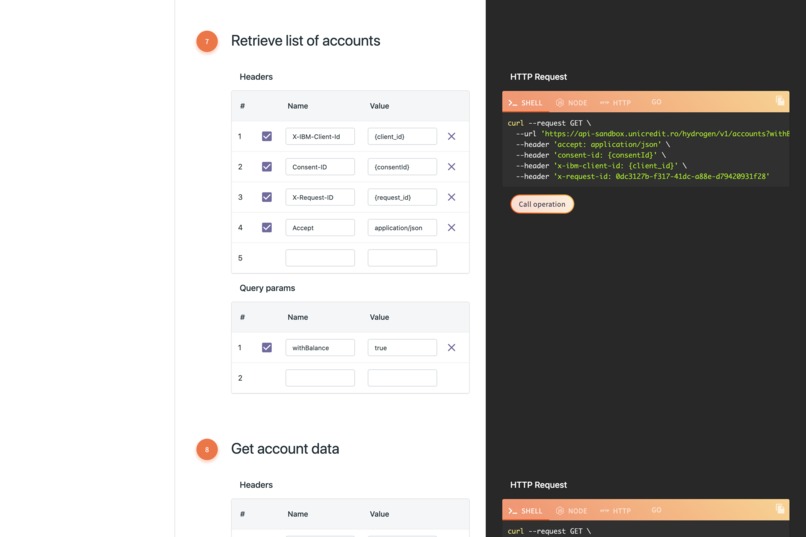This screenshot has height=537, width=806.
Task: Click the Call operation button
Action: [542, 204]
